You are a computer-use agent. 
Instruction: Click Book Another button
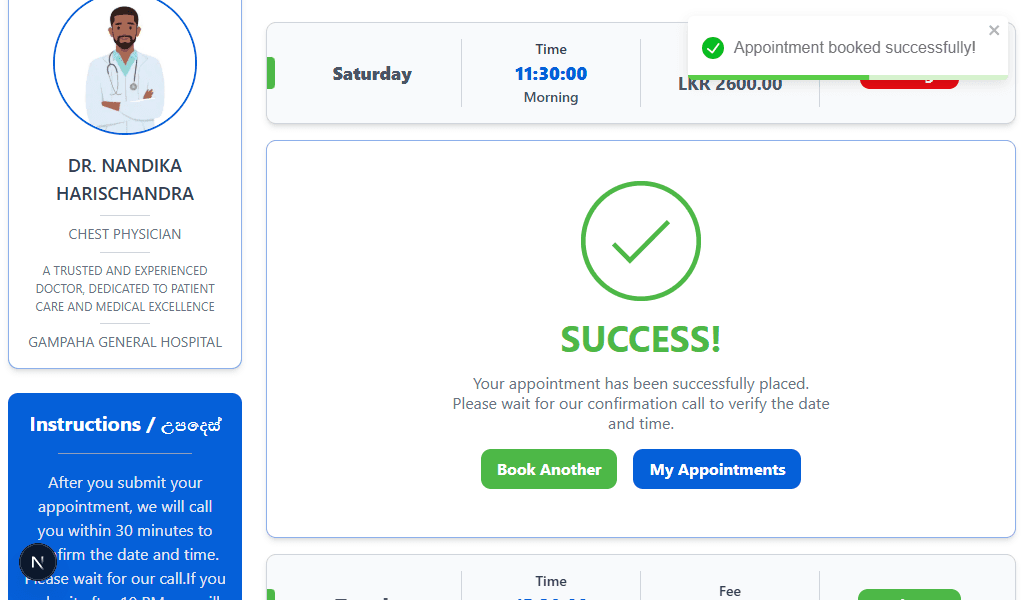coord(549,469)
